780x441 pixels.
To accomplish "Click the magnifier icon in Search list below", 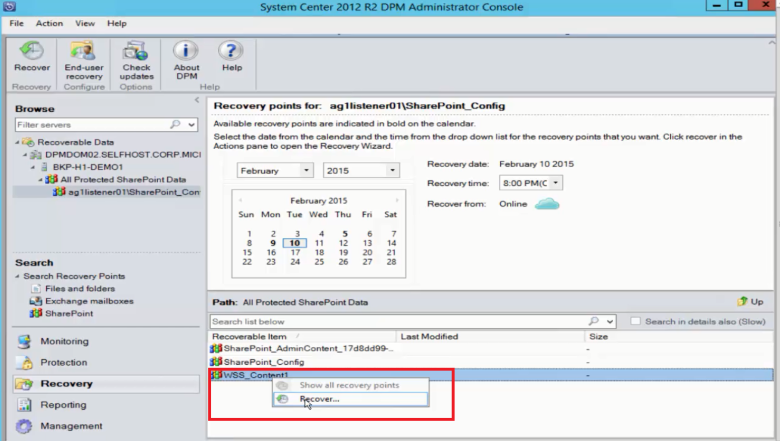I will coord(593,321).
